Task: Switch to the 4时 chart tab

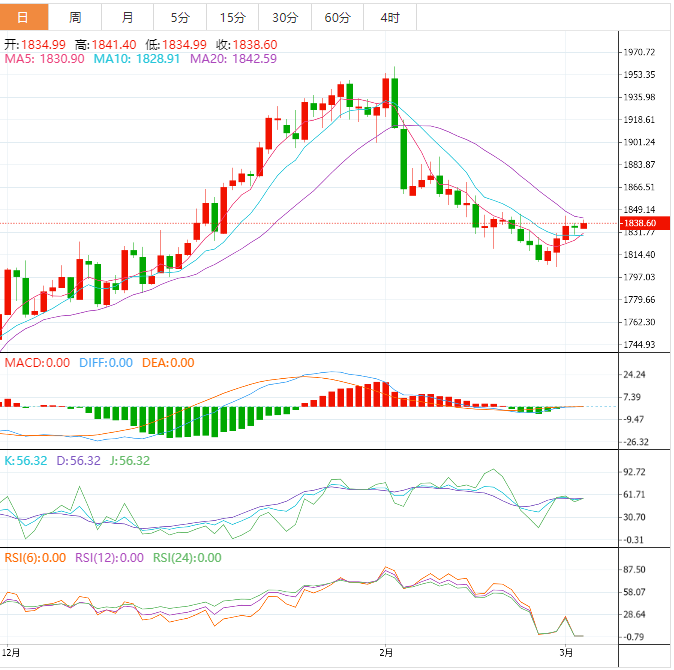Action: 389,17
